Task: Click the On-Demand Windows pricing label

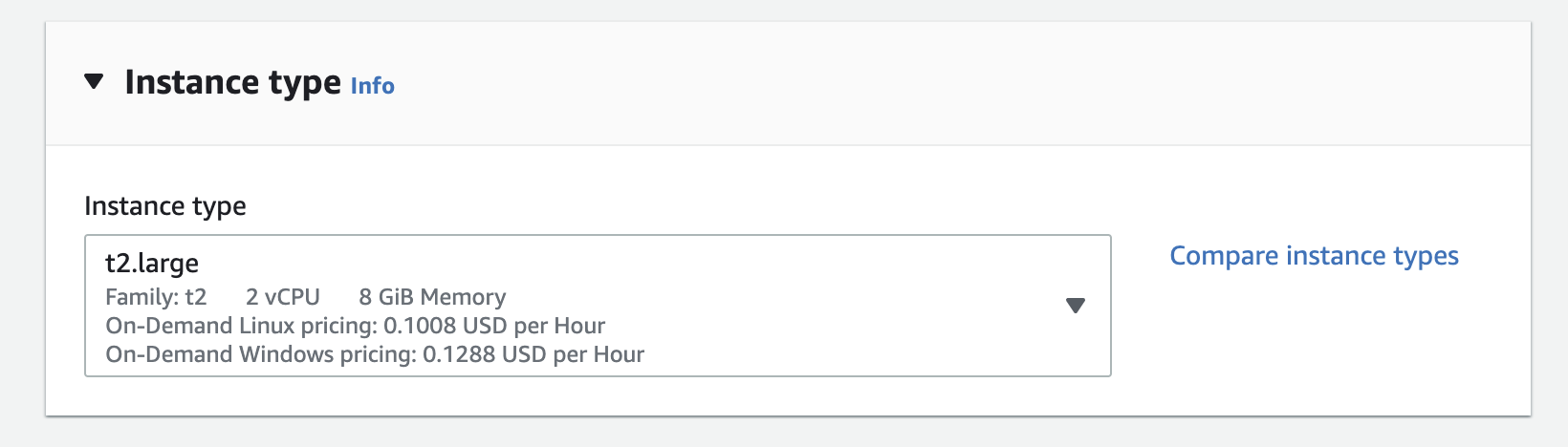Action: click(x=261, y=355)
